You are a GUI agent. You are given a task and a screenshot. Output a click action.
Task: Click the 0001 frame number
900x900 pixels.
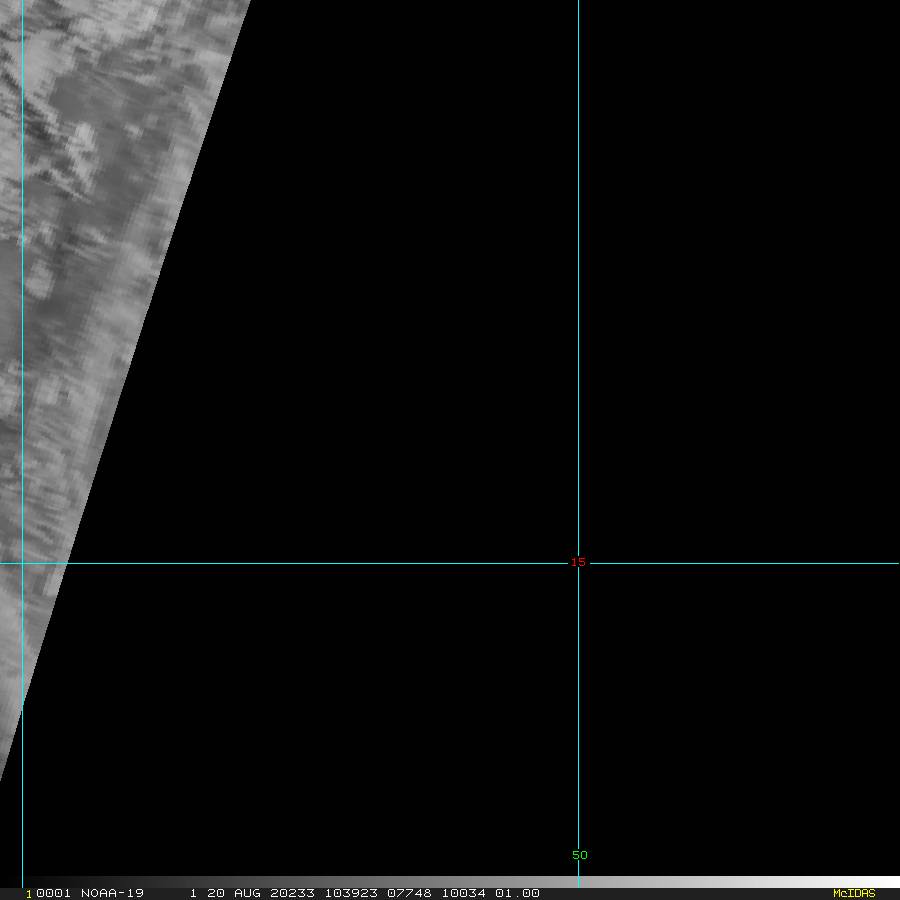(x=54, y=893)
